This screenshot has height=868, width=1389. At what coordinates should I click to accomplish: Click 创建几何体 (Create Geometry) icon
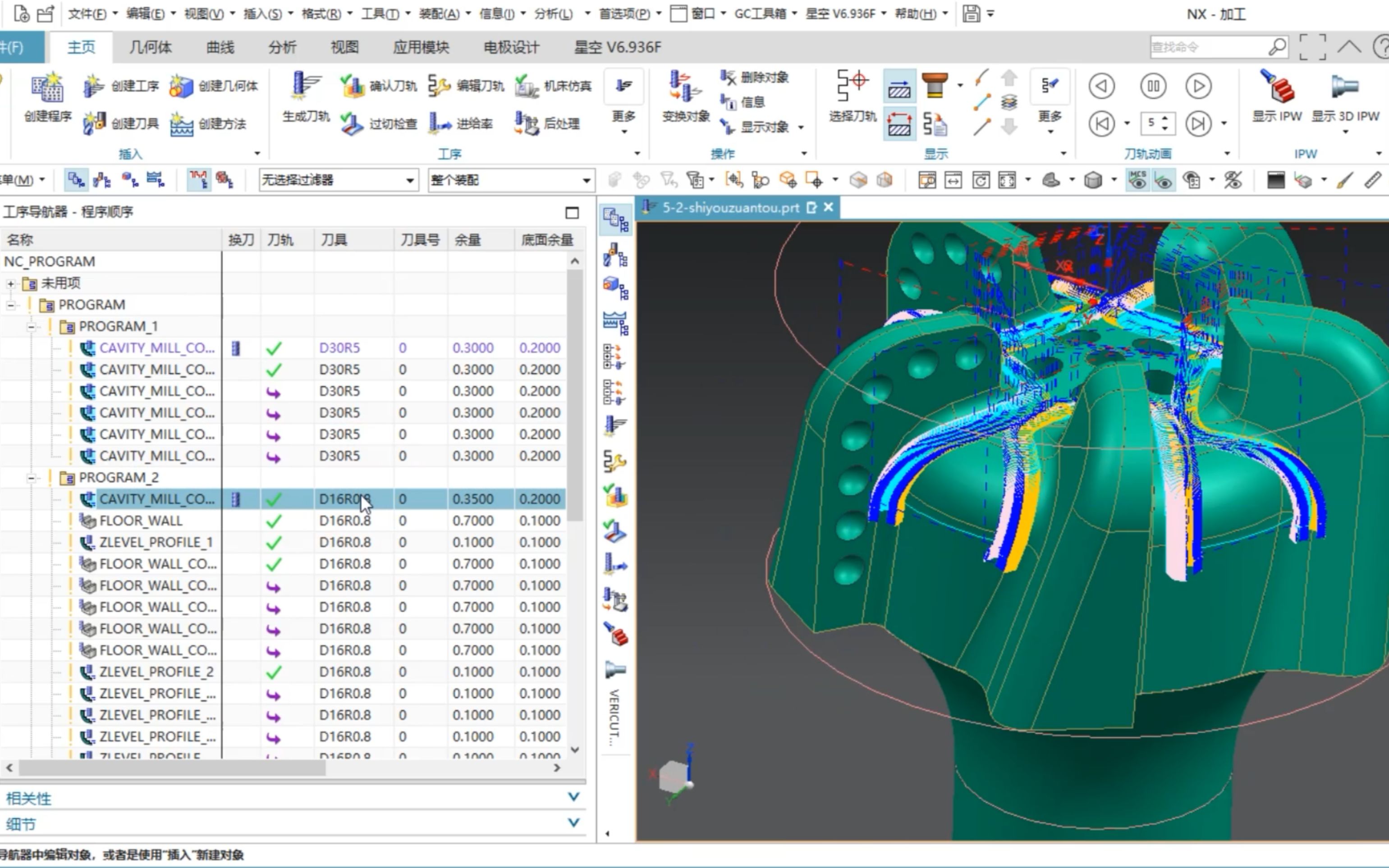tap(181, 86)
